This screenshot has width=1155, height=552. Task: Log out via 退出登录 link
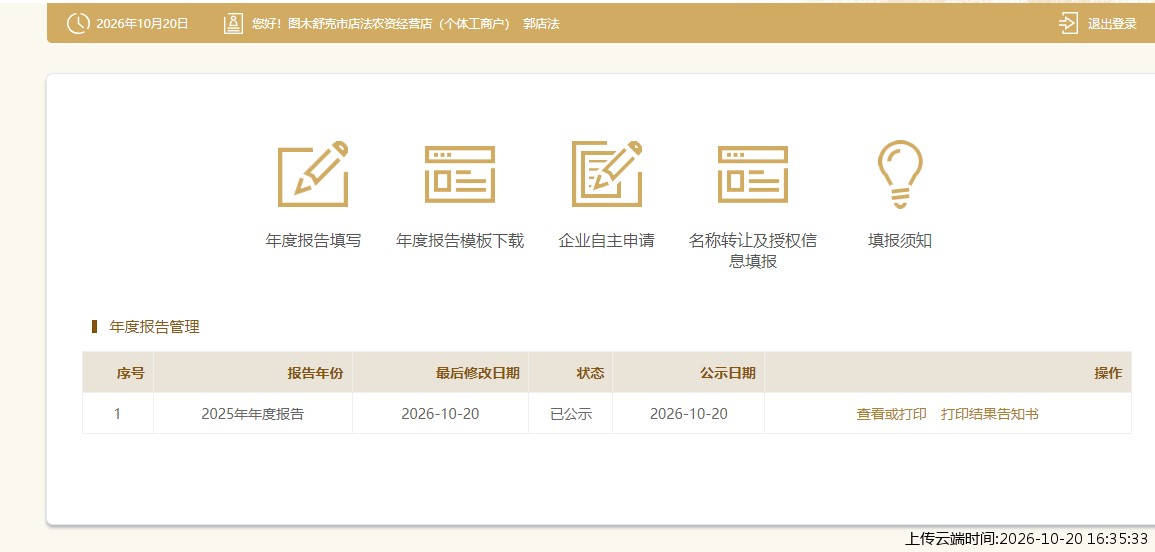coord(1112,24)
